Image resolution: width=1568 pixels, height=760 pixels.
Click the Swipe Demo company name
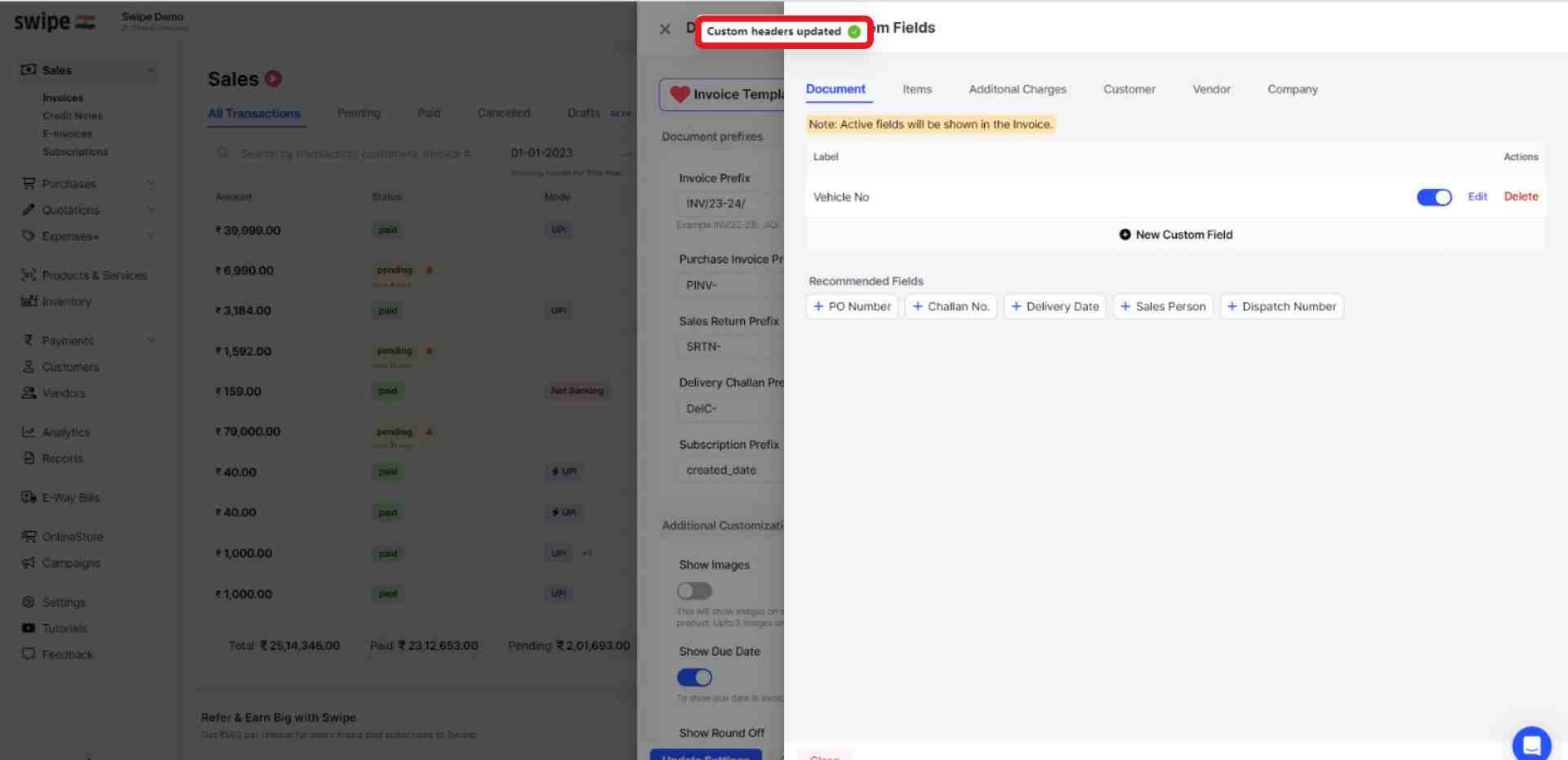(153, 16)
